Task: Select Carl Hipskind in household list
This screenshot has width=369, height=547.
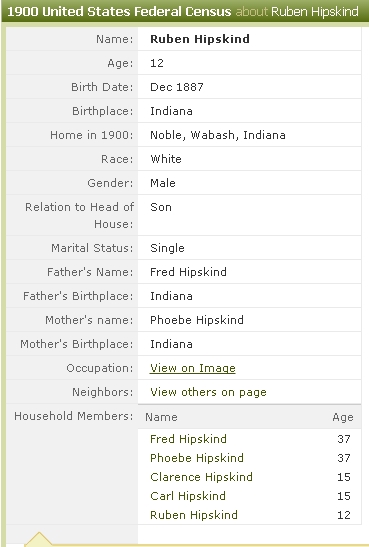Action: [188, 496]
